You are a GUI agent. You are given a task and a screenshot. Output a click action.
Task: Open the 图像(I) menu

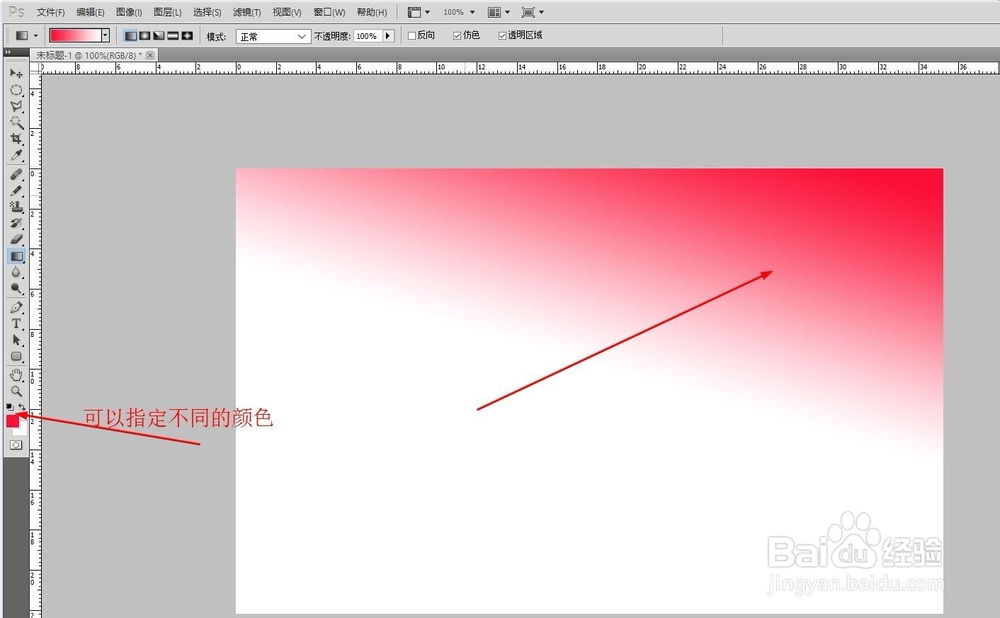[129, 12]
